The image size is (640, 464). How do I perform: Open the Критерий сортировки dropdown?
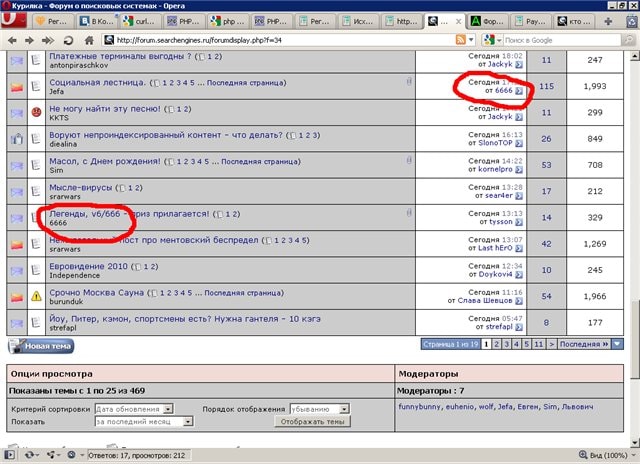134,408
